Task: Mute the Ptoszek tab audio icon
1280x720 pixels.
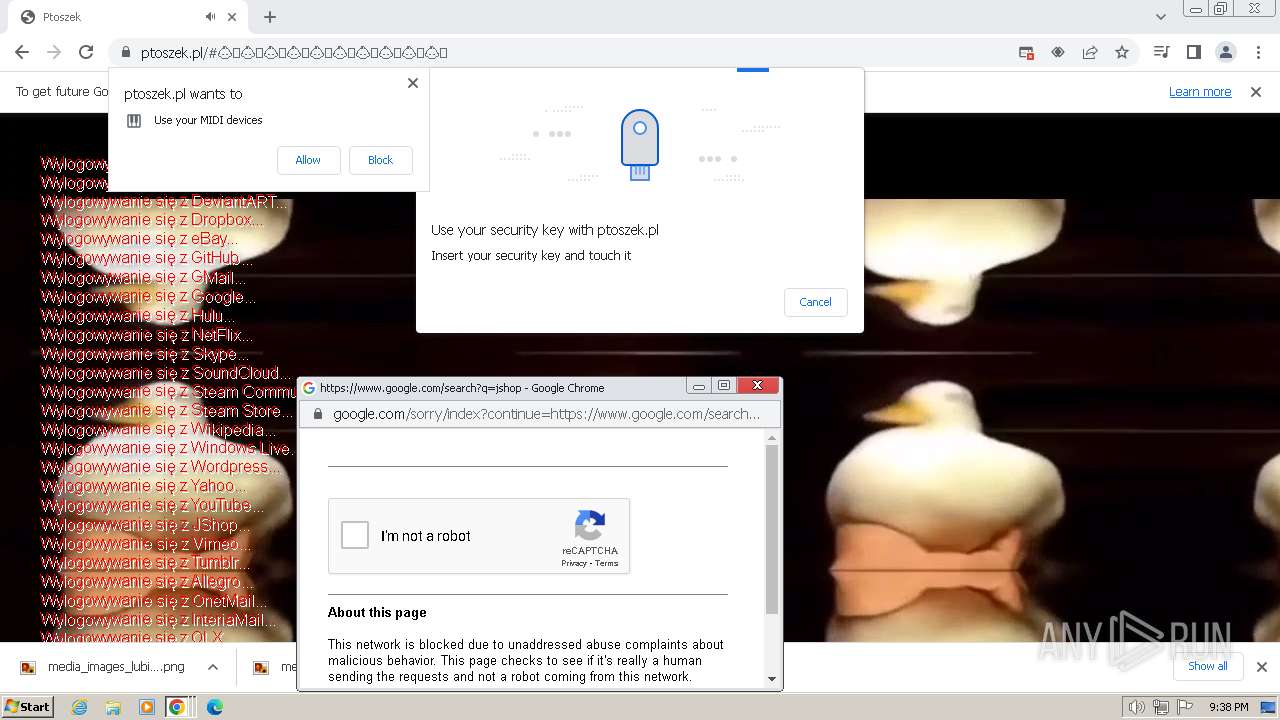Action: point(211,17)
